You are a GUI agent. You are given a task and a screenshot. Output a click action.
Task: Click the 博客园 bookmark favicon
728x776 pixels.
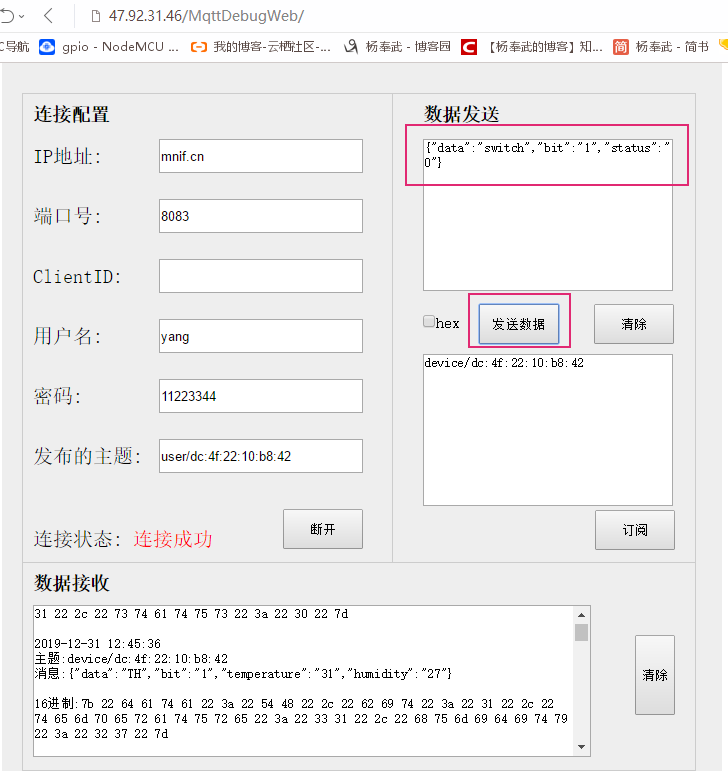(351, 47)
